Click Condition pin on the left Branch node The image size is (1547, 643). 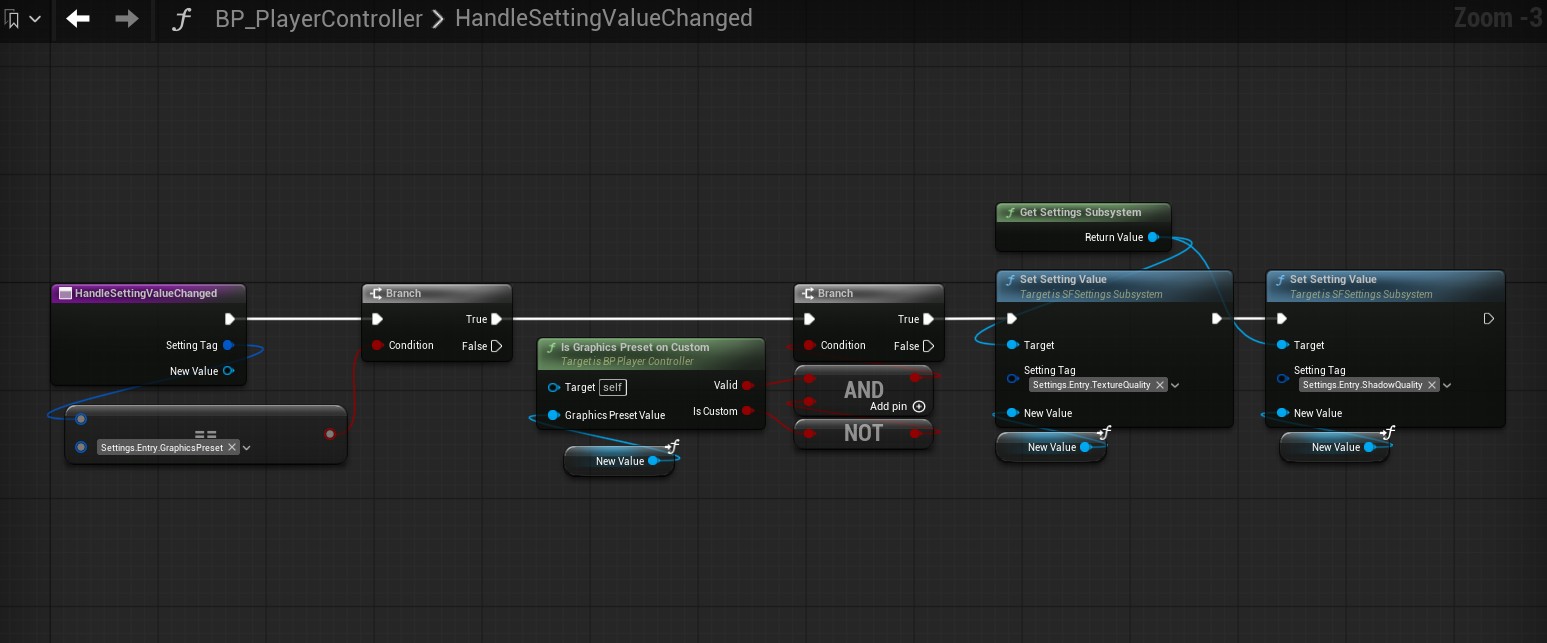[377, 345]
